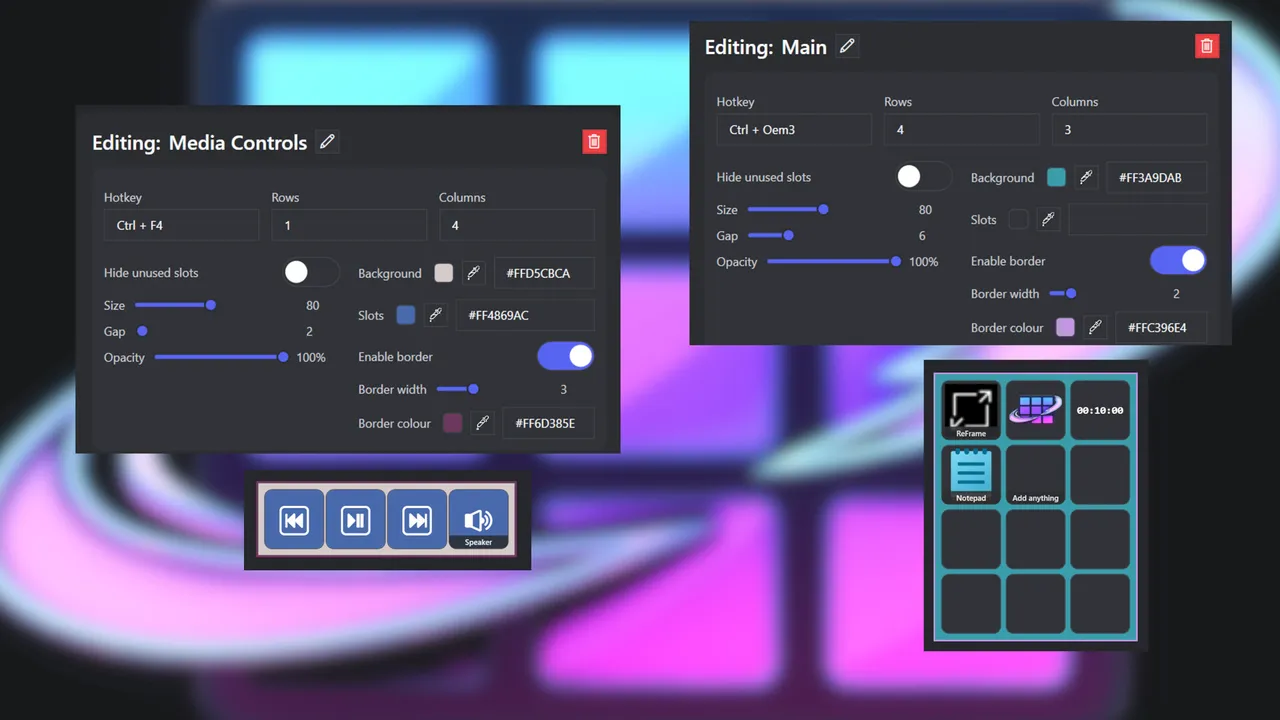This screenshot has height=720, width=1280.
Task: Delete the Media Controls panel with trash icon
Action: point(594,142)
